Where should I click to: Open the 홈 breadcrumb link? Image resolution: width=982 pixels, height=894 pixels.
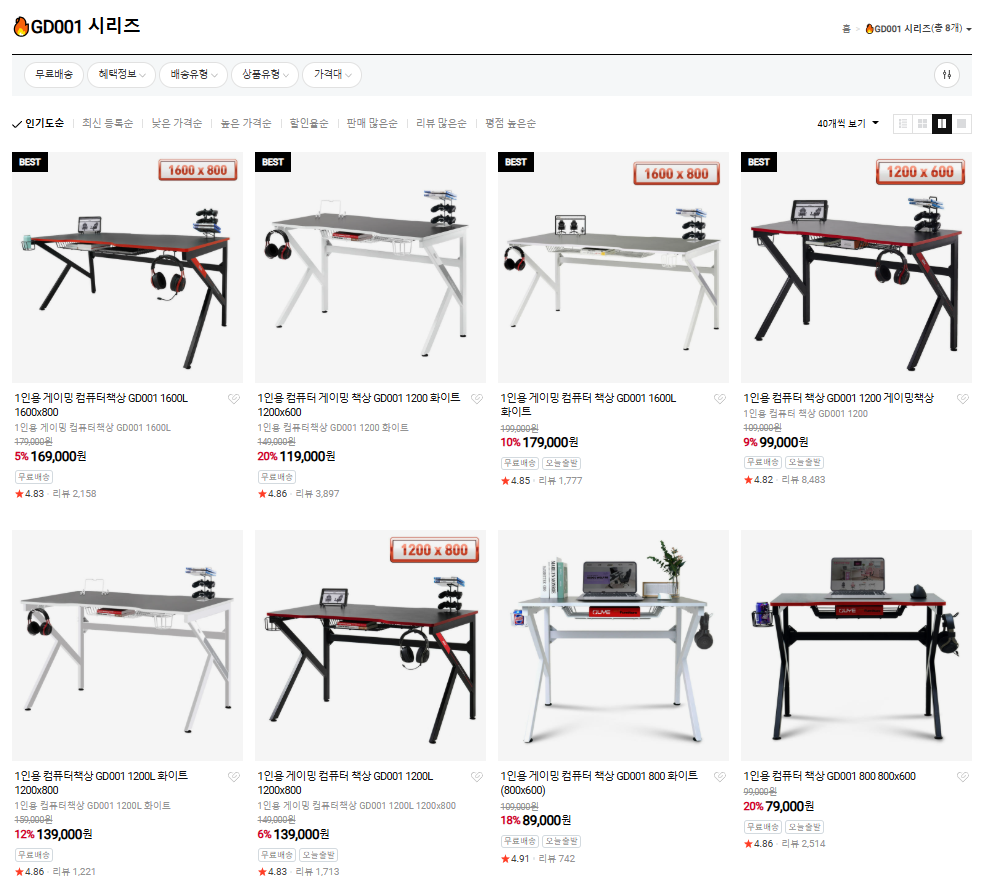tap(846, 29)
